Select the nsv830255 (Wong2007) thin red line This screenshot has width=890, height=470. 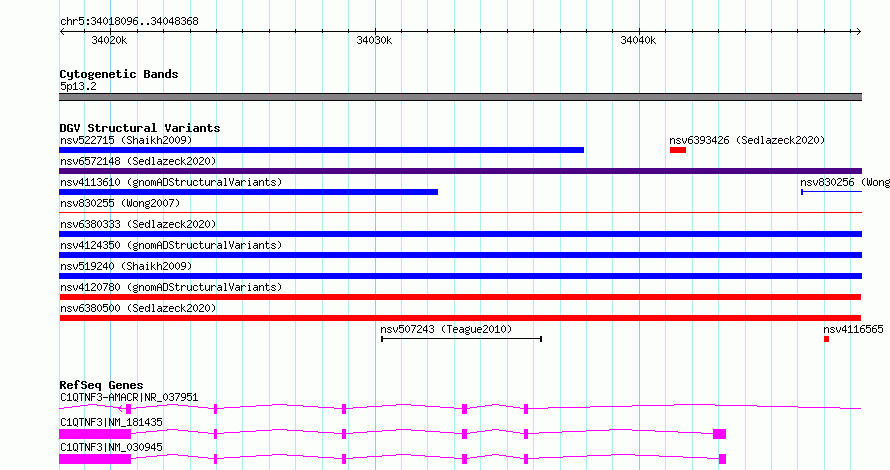(x=460, y=213)
